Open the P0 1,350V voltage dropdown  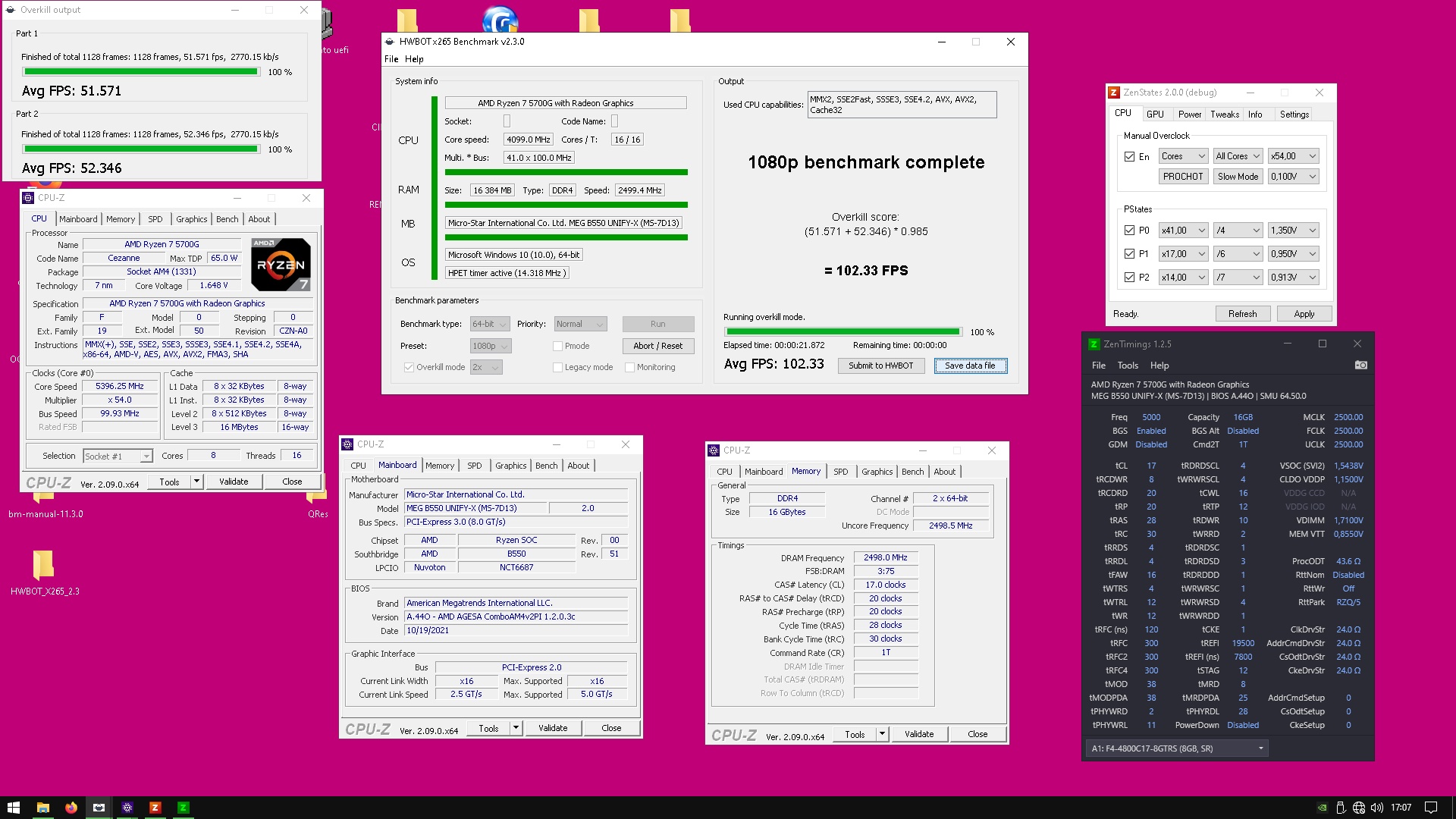click(1294, 231)
